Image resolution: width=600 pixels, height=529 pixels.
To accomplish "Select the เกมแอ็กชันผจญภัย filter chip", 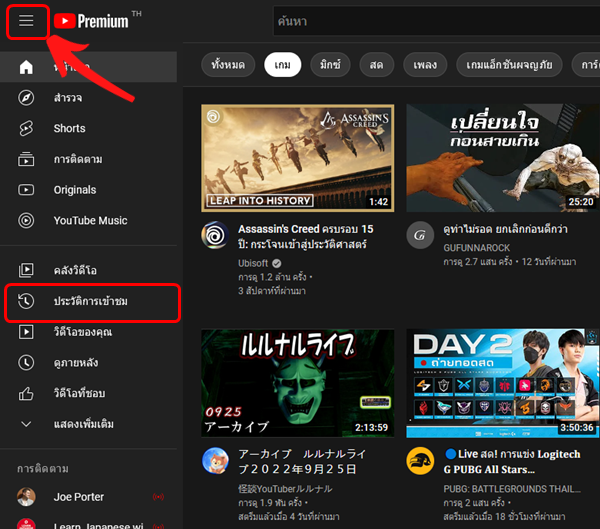I will pyautogui.click(x=509, y=65).
